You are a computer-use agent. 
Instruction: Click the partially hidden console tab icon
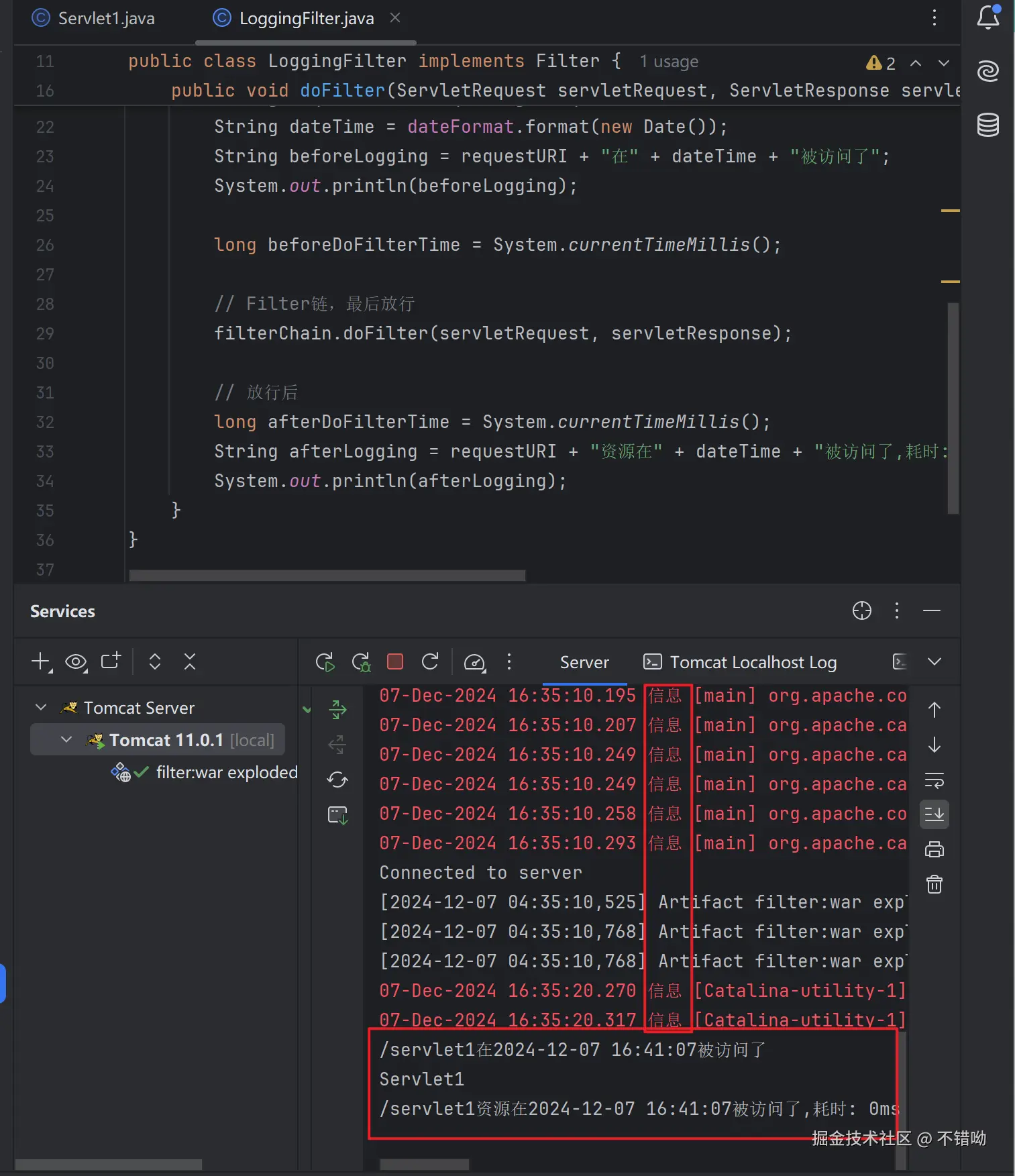(900, 662)
